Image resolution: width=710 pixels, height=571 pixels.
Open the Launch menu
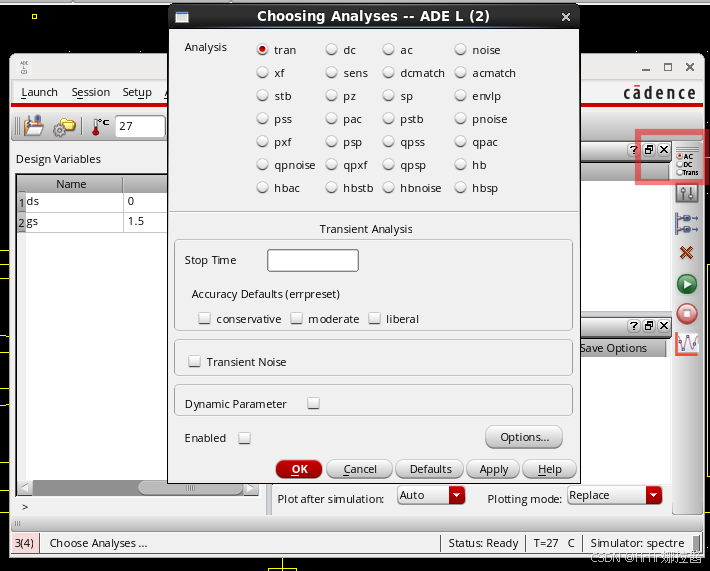click(x=39, y=92)
